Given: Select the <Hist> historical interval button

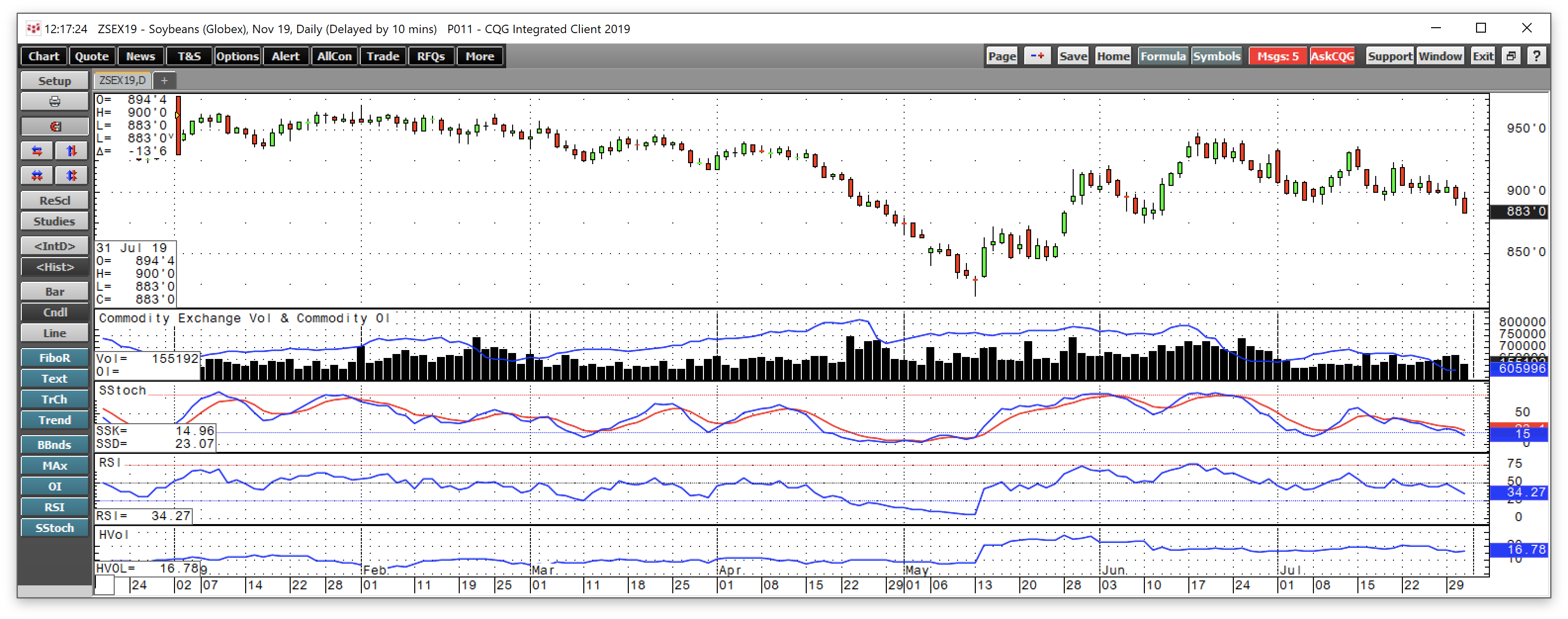Looking at the screenshot, I should click(55, 267).
